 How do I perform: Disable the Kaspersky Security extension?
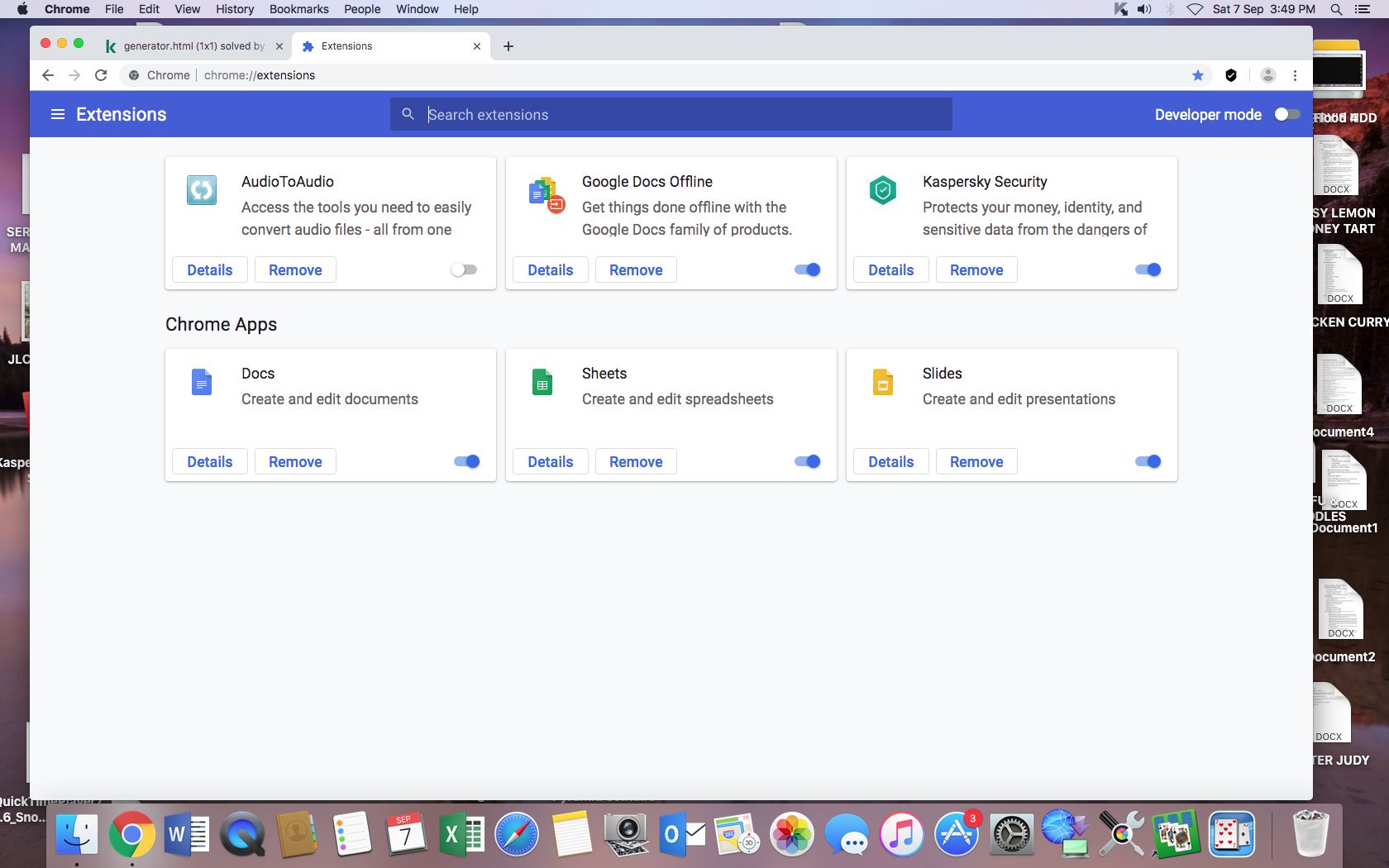point(1148,269)
